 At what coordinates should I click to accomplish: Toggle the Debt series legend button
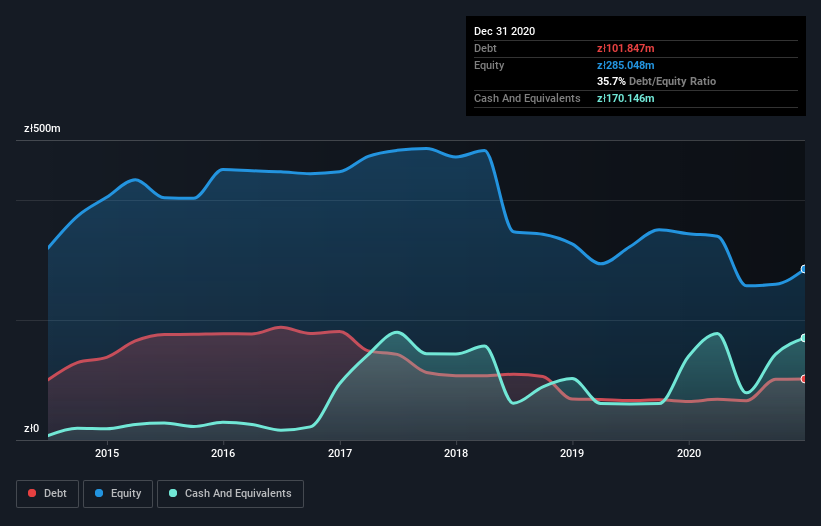(48, 494)
